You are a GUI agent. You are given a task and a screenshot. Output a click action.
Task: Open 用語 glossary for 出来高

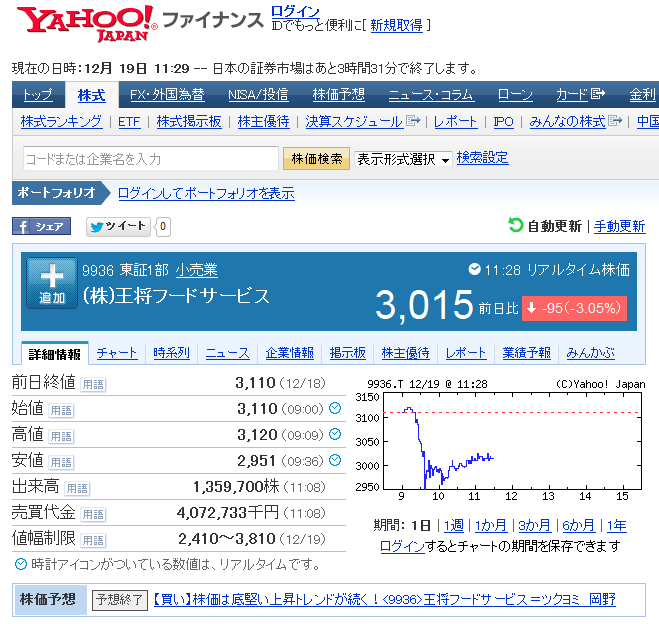(77, 489)
